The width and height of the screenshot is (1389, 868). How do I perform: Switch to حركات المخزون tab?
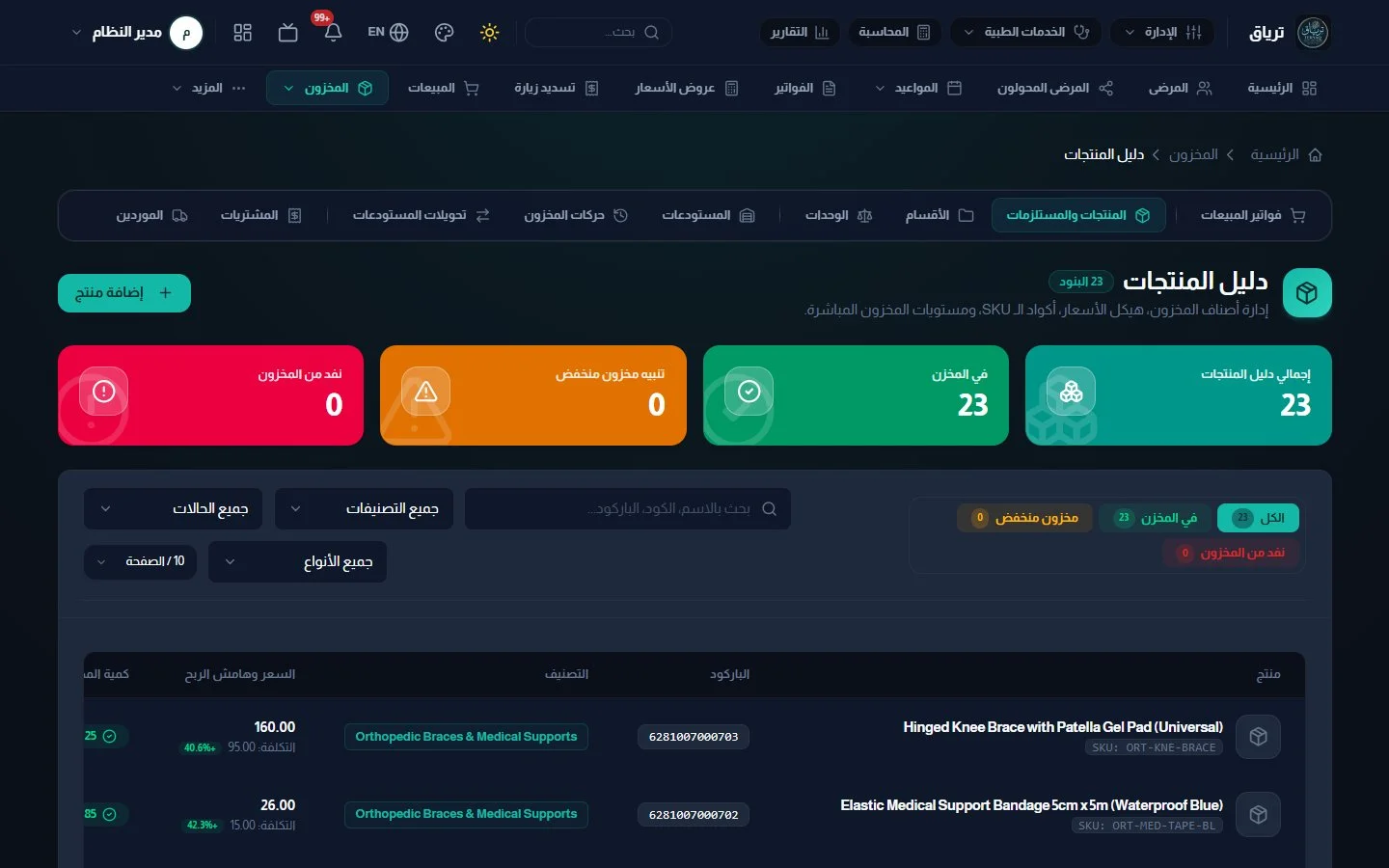tap(576, 215)
